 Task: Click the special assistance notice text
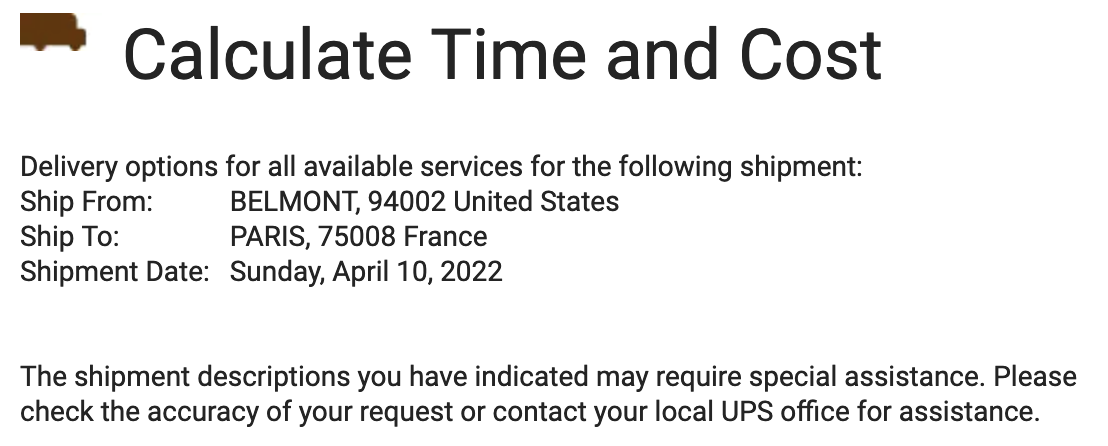[548, 394]
